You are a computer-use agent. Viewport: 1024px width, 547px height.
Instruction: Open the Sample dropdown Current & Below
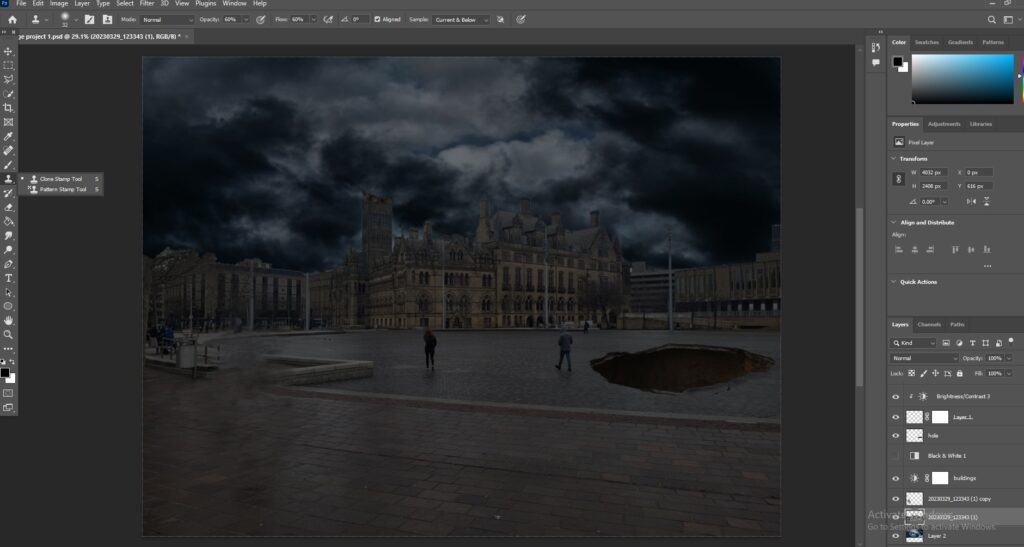[461, 19]
